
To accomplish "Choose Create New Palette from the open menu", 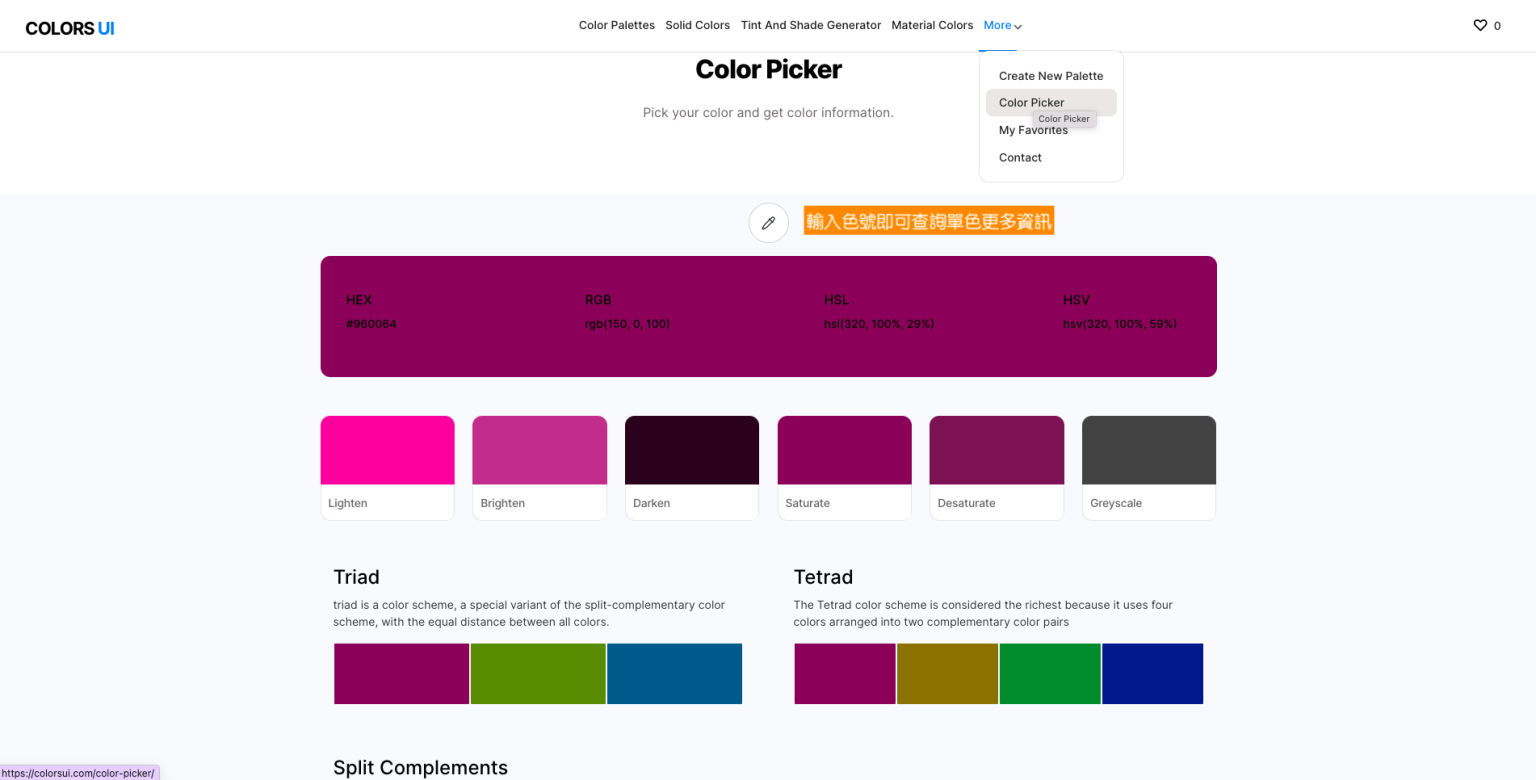I will (1050, 75).
